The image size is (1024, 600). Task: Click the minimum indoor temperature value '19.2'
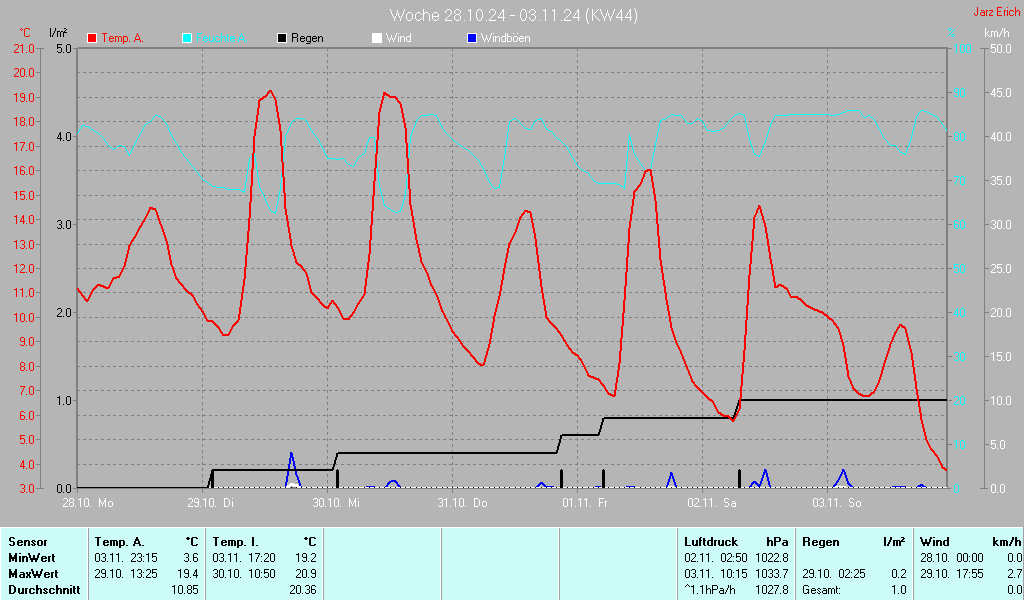(306, 558)
